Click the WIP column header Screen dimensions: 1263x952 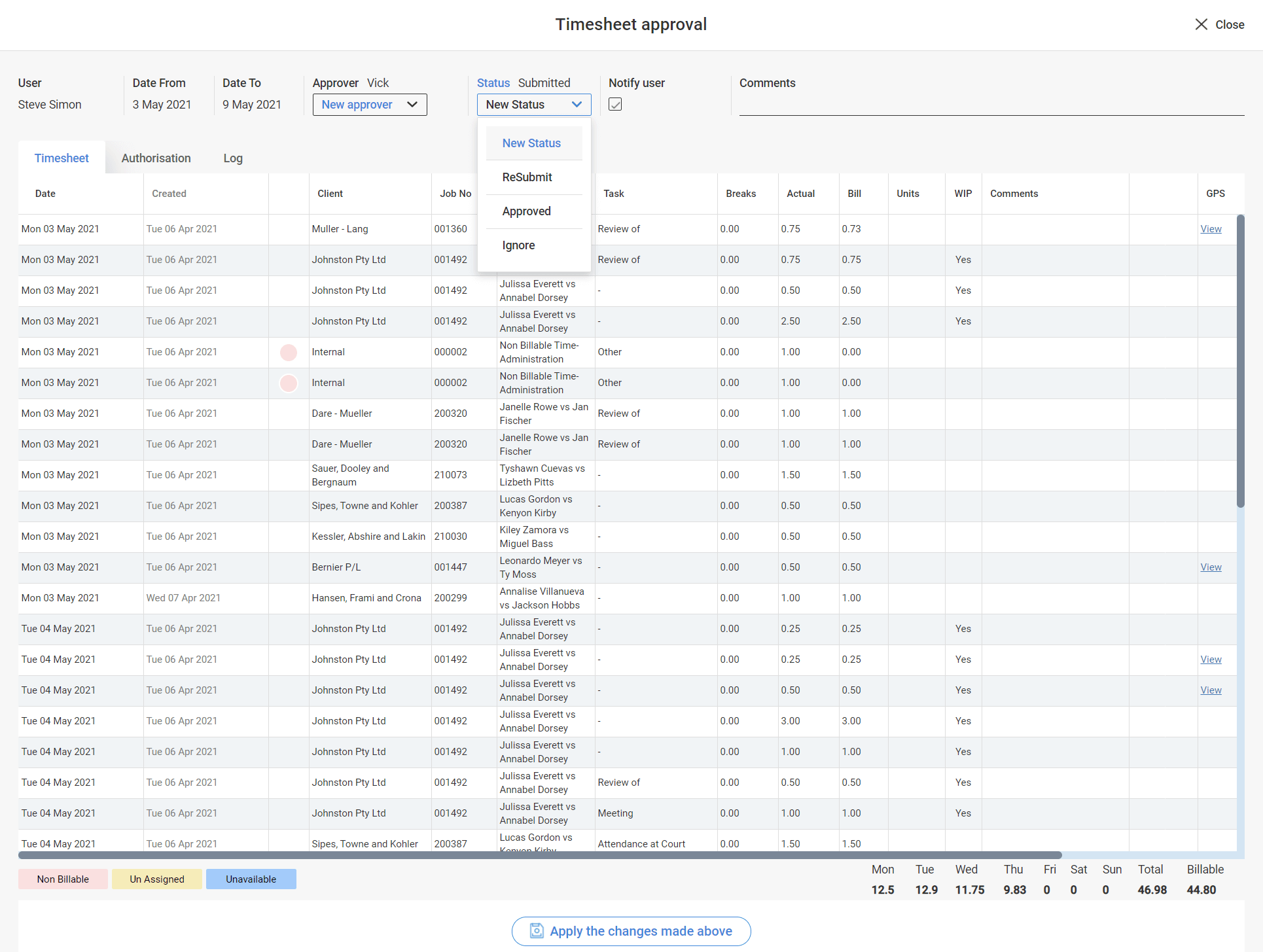pyautogui.click(x=963, y=194)
